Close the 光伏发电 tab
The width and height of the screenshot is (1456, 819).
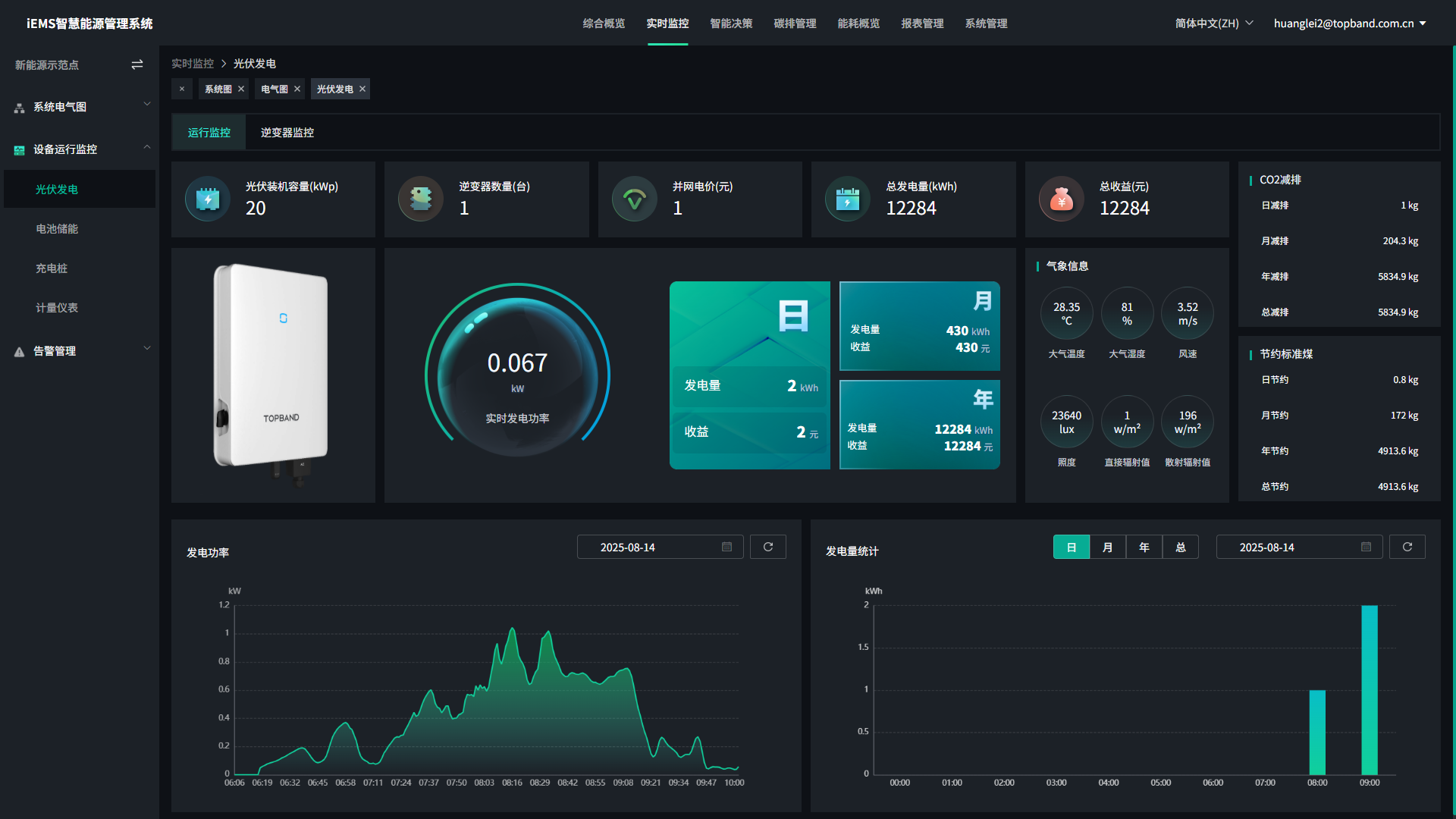362,89
